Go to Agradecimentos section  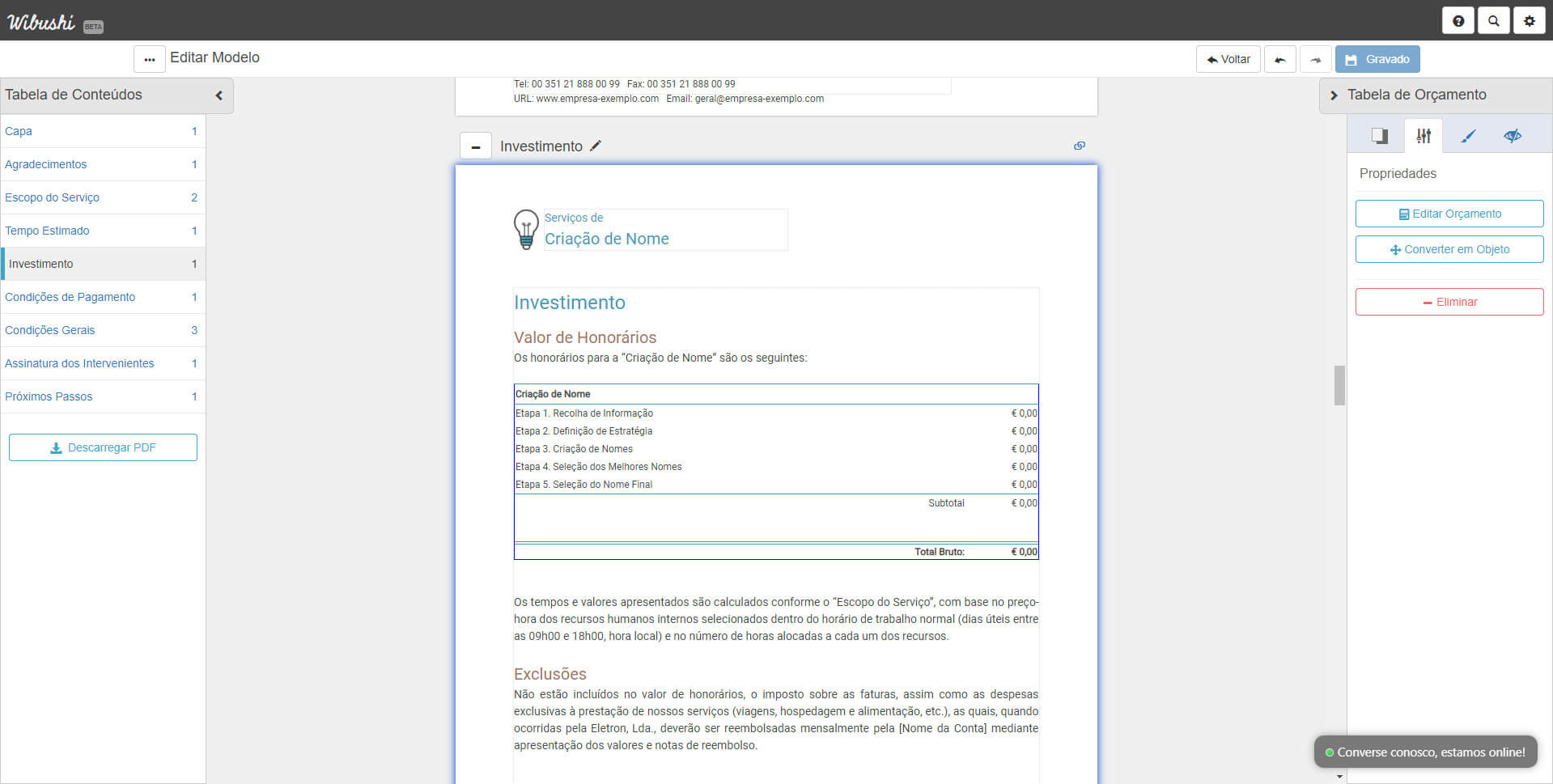(x=103, y=164)
